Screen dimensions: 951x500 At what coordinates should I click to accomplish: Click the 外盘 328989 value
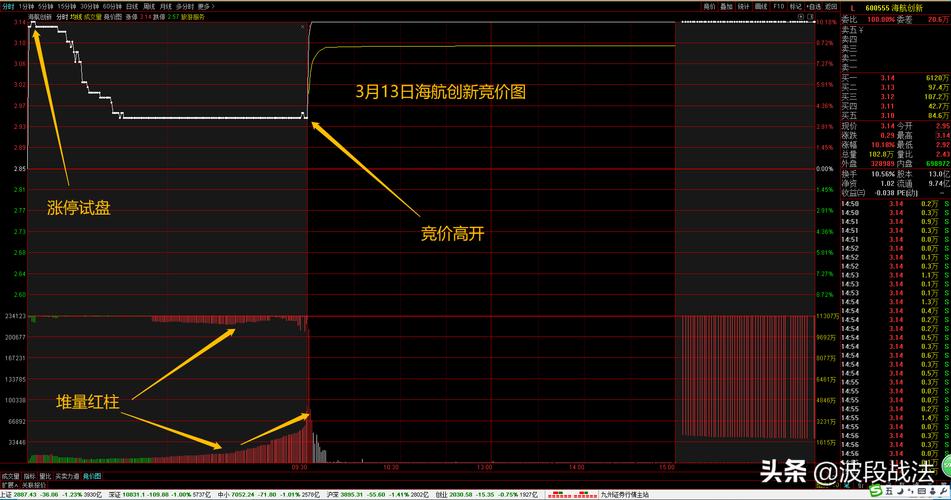pyautogui.click(x=882, y=164)
